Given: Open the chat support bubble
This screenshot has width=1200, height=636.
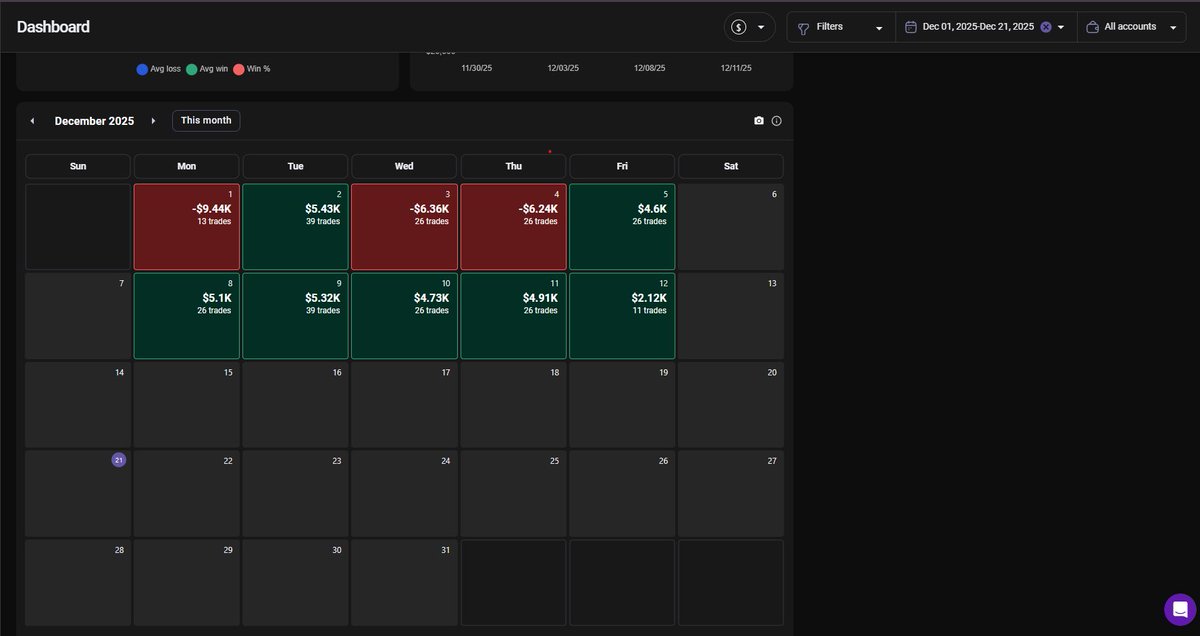Looking at the screenshot, I should pos(1180,609).
